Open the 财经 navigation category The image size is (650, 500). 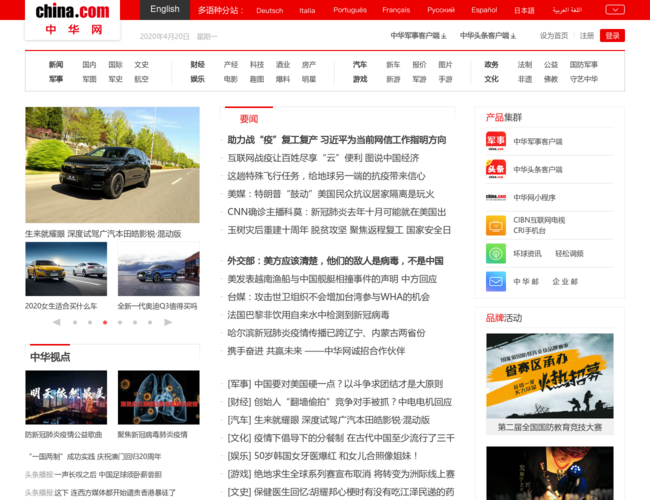[198, 64]
